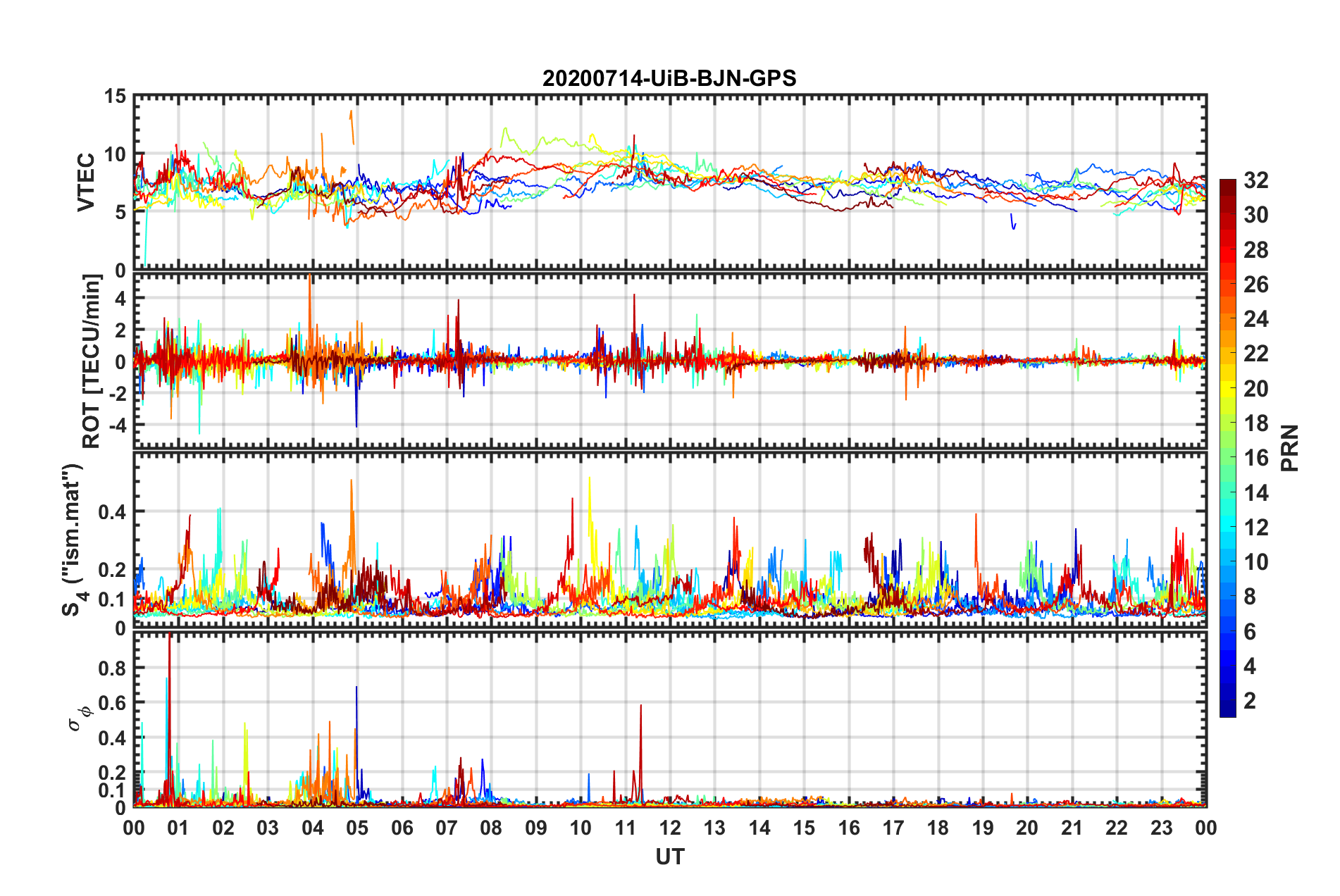Select hour tick 07 on the UT axis
The image size is (1340, 896).
[x=447, y=828]
